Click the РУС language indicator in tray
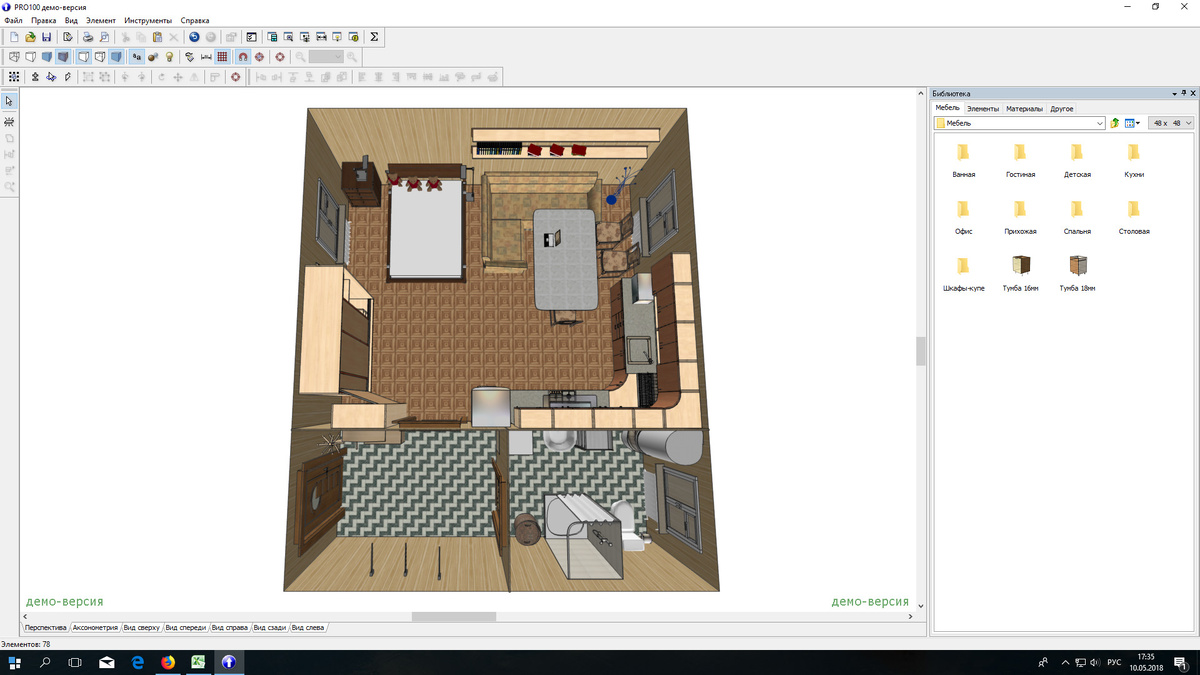The image size is (1200, 675). 1113,662
